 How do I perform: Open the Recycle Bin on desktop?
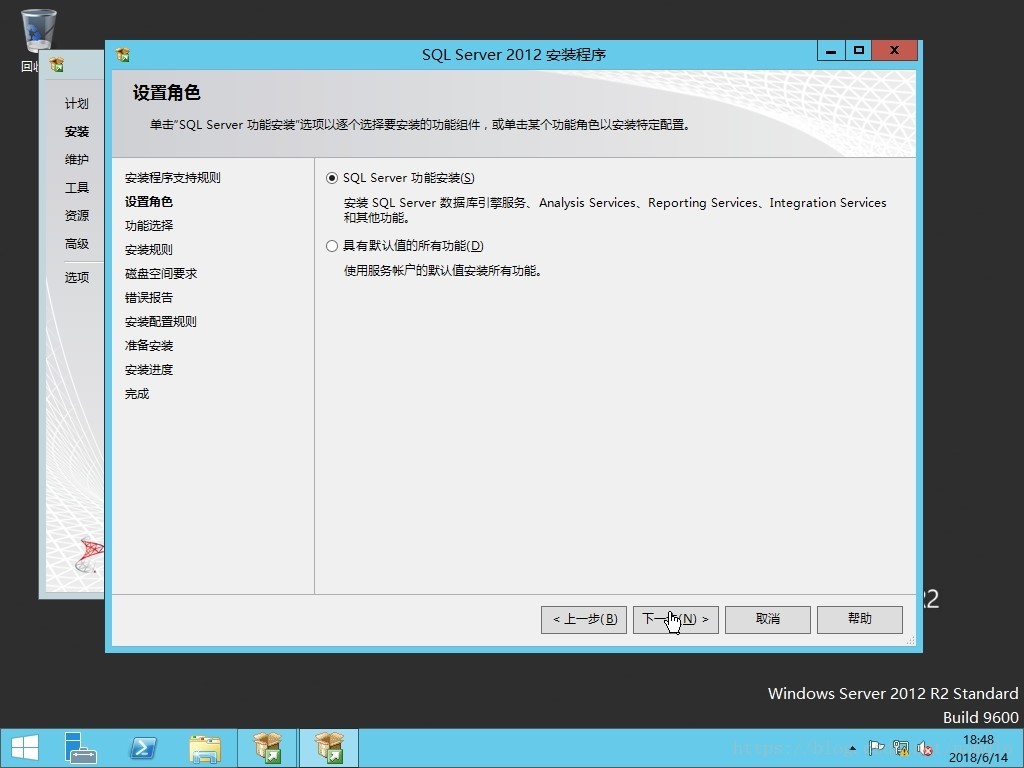(39, 31)
